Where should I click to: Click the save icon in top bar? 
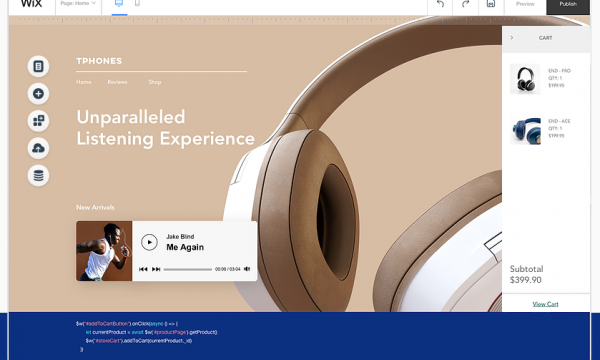491,4
